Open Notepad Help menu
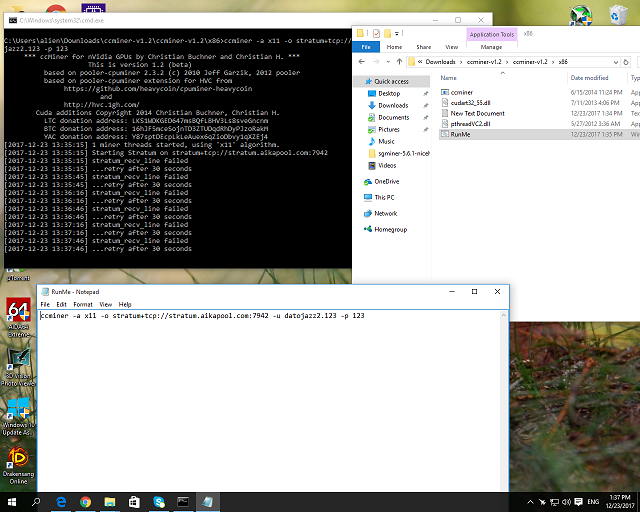This screenshot has width=640, height=512. tap(125, 305)
